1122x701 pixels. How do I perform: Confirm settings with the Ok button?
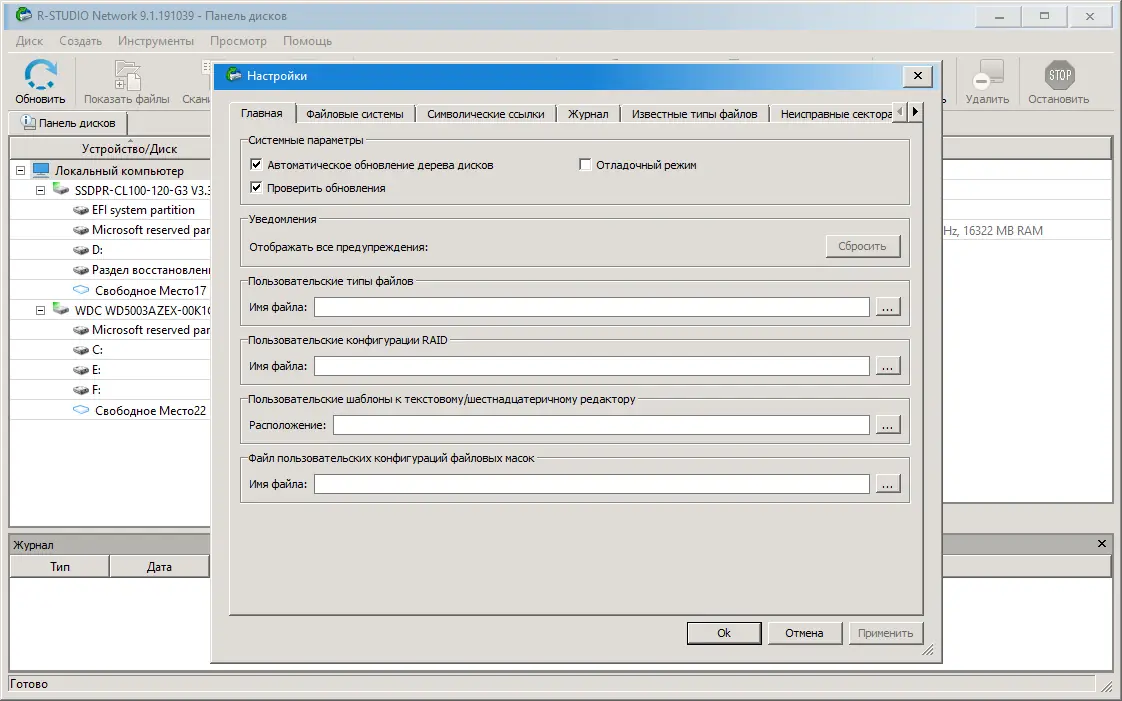click(723, 633)
